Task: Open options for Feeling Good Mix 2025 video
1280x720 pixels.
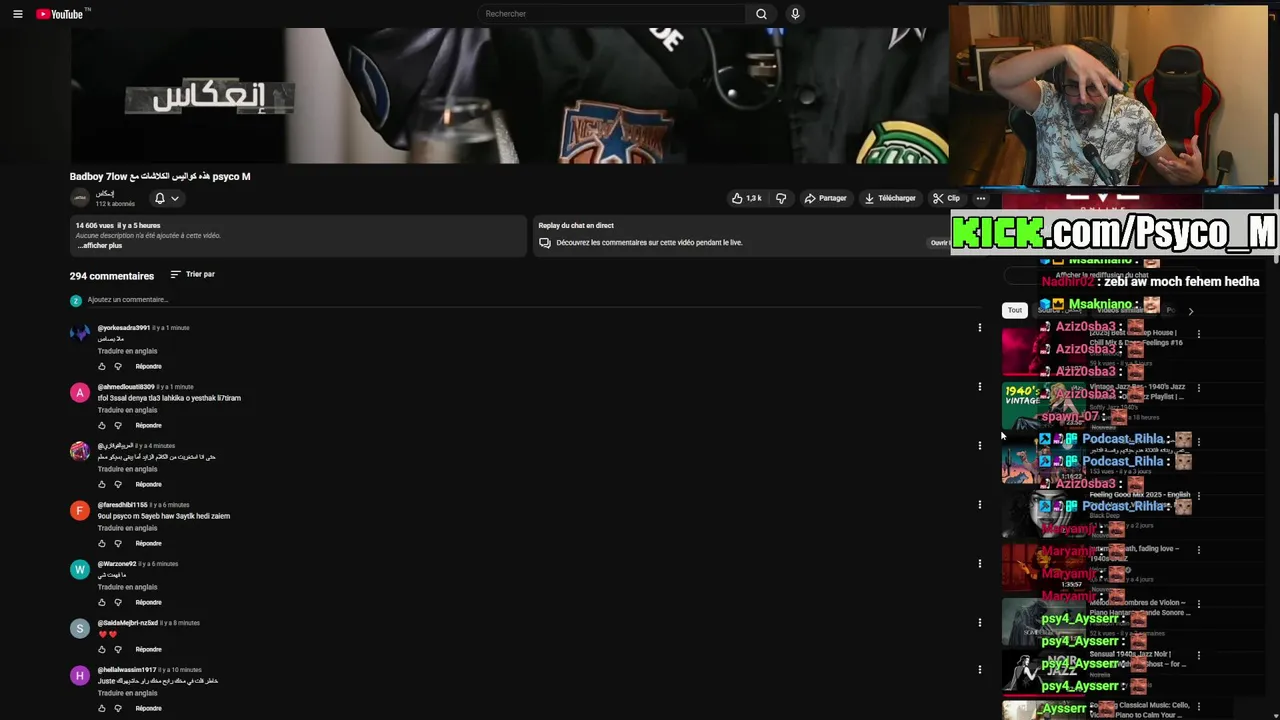Action: pos(1199,496)
